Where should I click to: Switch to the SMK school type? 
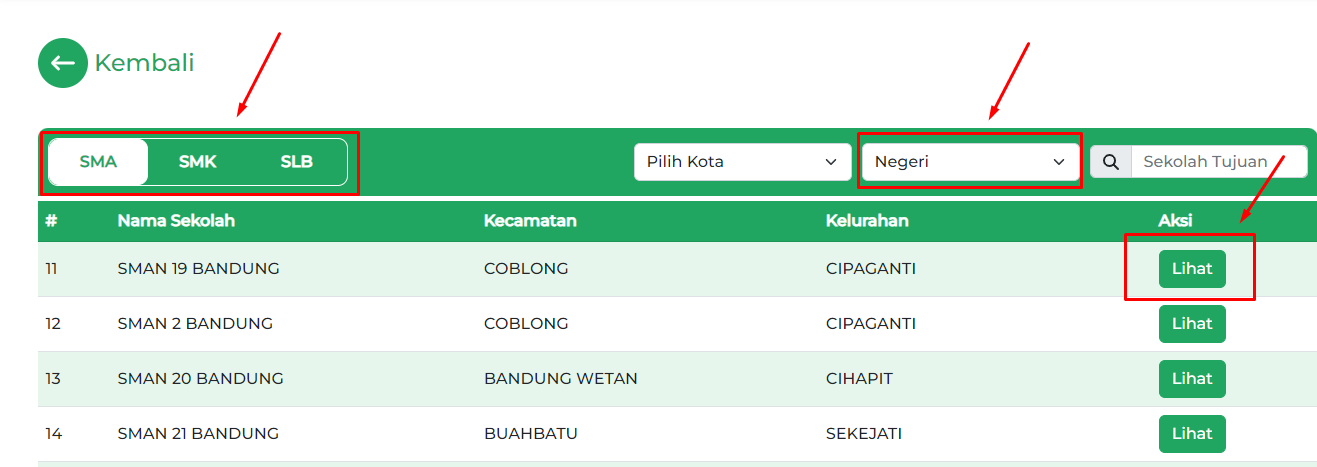[x=197, y=162]
